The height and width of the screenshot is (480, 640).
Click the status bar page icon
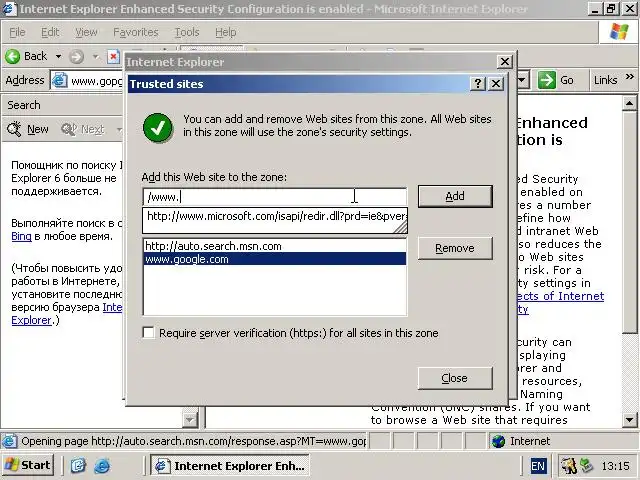(9, 441)
